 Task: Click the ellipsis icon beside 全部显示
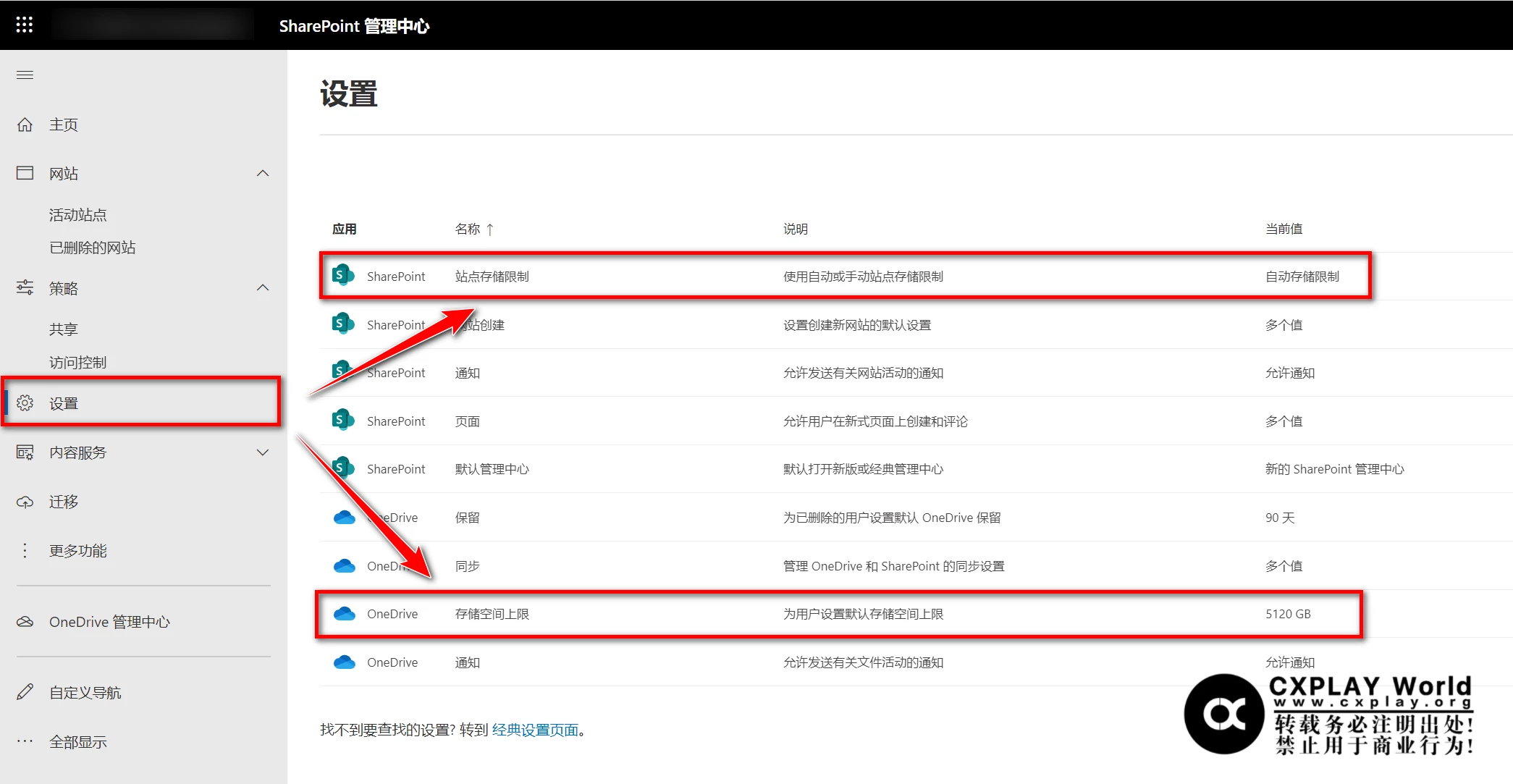[x=25, y=741]
